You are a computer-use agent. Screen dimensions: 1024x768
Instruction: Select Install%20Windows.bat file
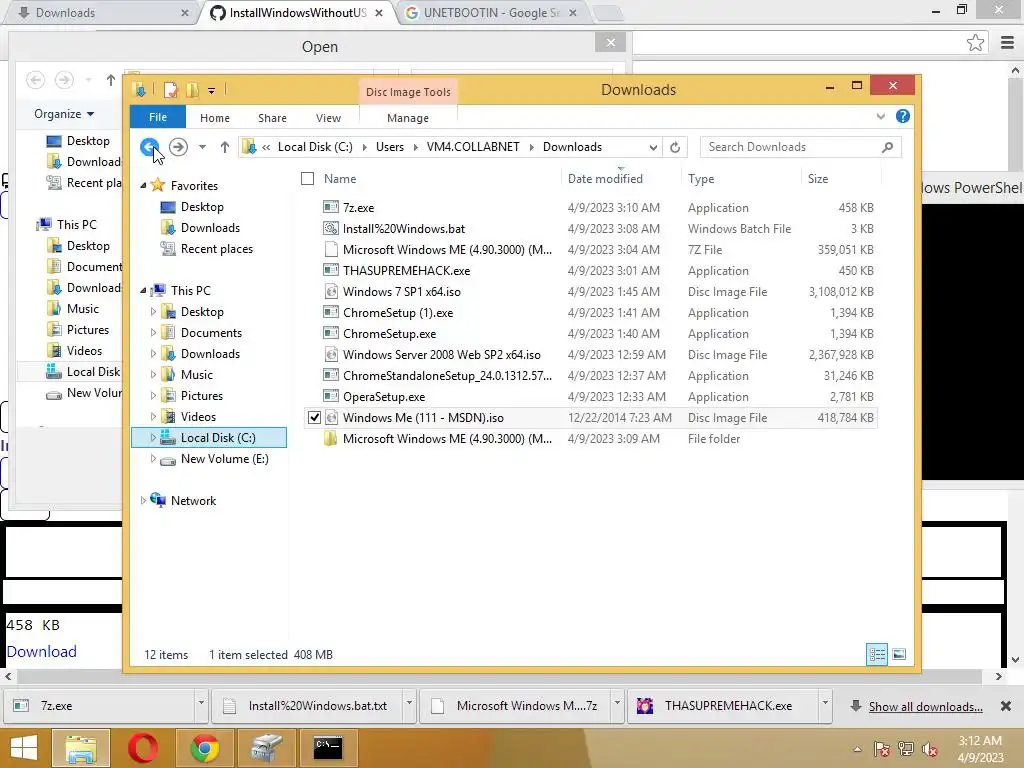(x=404, y=229)
